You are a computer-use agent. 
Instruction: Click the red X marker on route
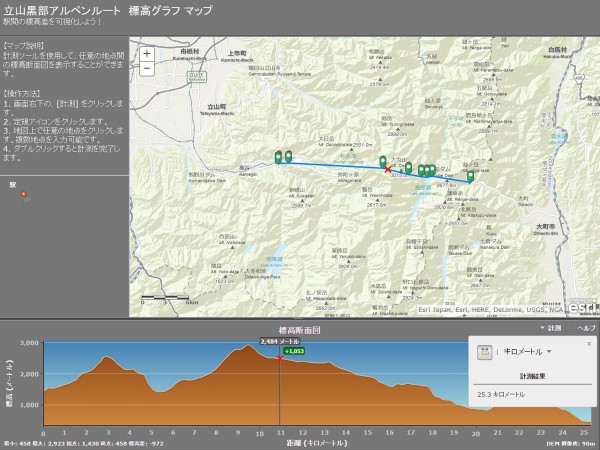coord(388,169)
